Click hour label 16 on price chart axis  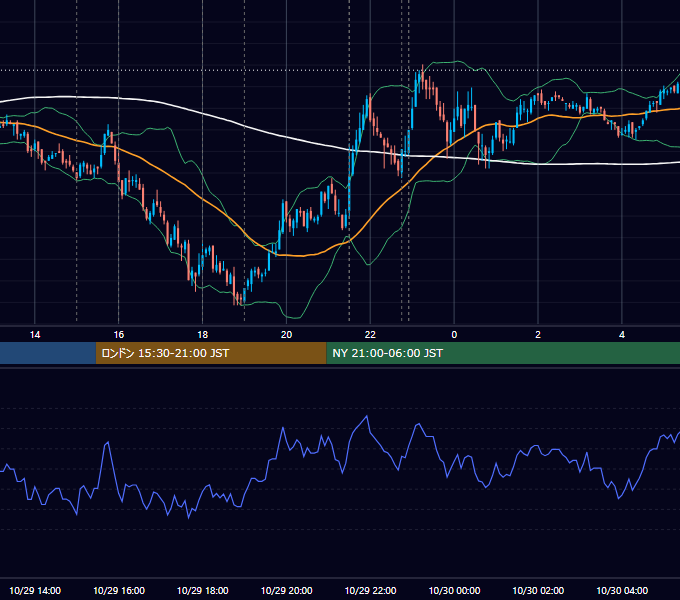coord(119,335)
